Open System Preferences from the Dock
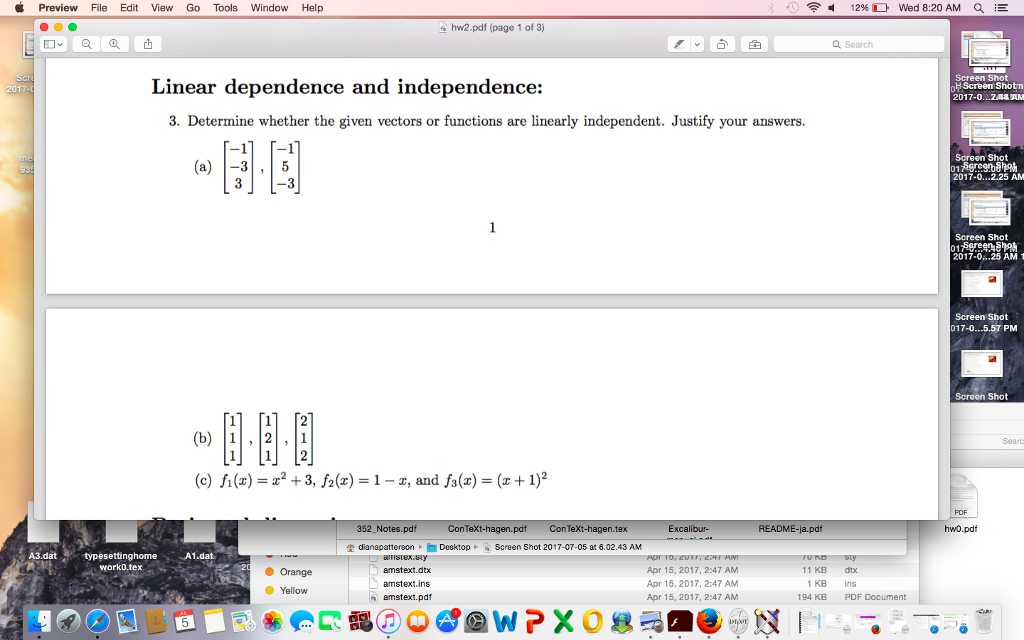This screenshot has height=640, width=1024. click(x=474, y=620)
